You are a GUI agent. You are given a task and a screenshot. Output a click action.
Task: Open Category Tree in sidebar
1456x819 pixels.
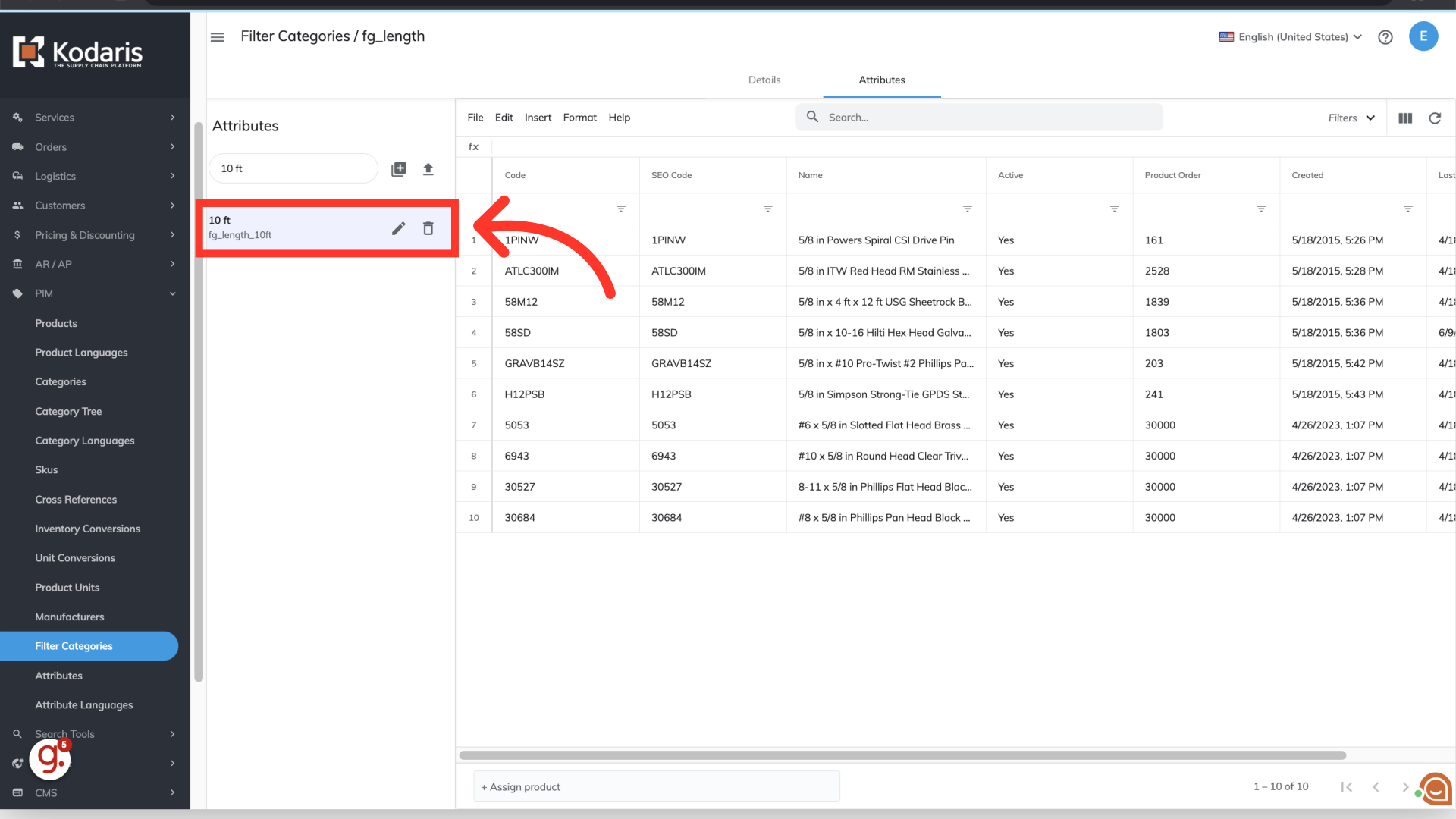[68, 411]
